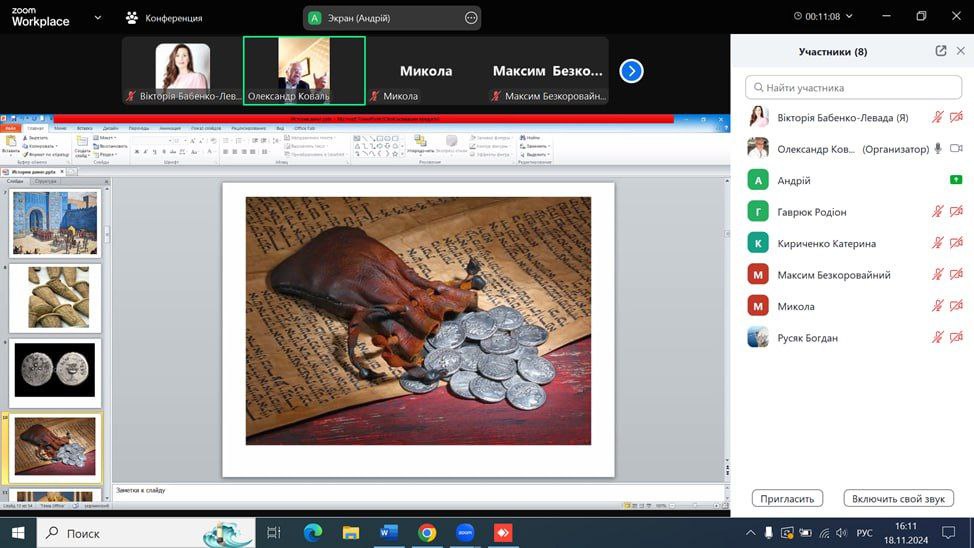Click the Конференция meeting icon
Viewport: 974px width, 548px height.
click(x=132, y=18)
